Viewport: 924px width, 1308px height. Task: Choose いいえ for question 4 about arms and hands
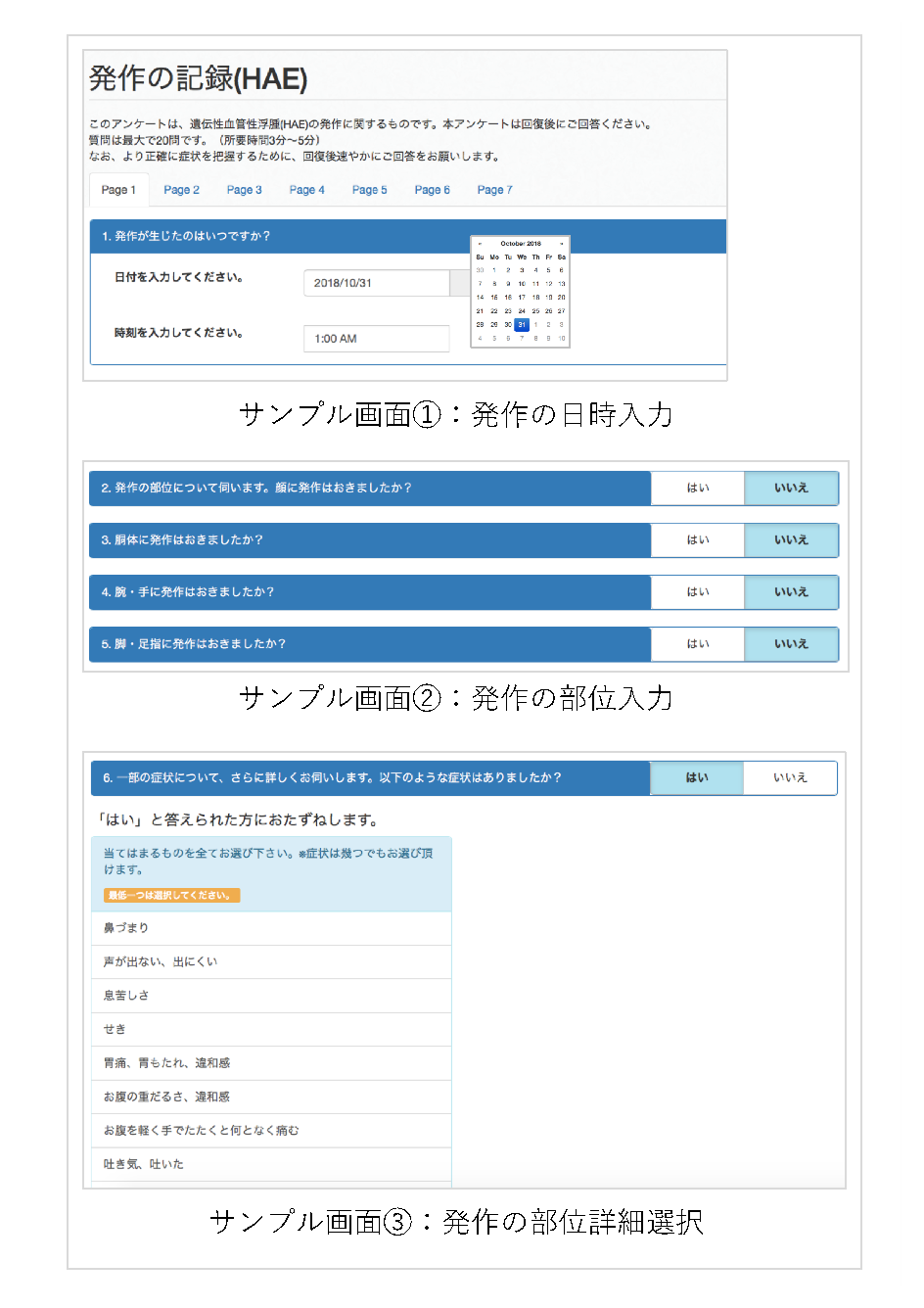(x=791, y=591)
